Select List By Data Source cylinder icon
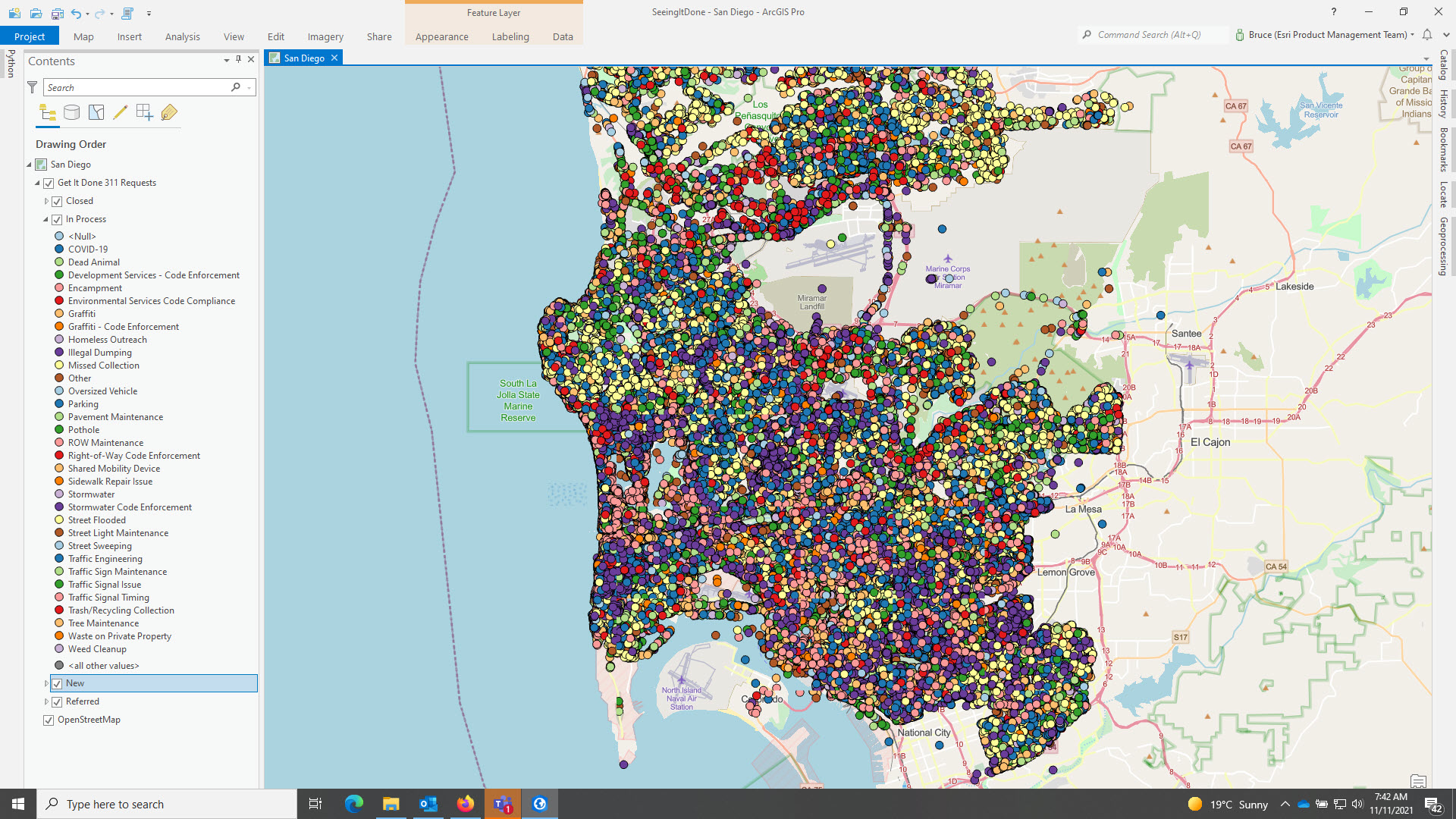The width and height of the screenshot is (1456, 819). 72,113
